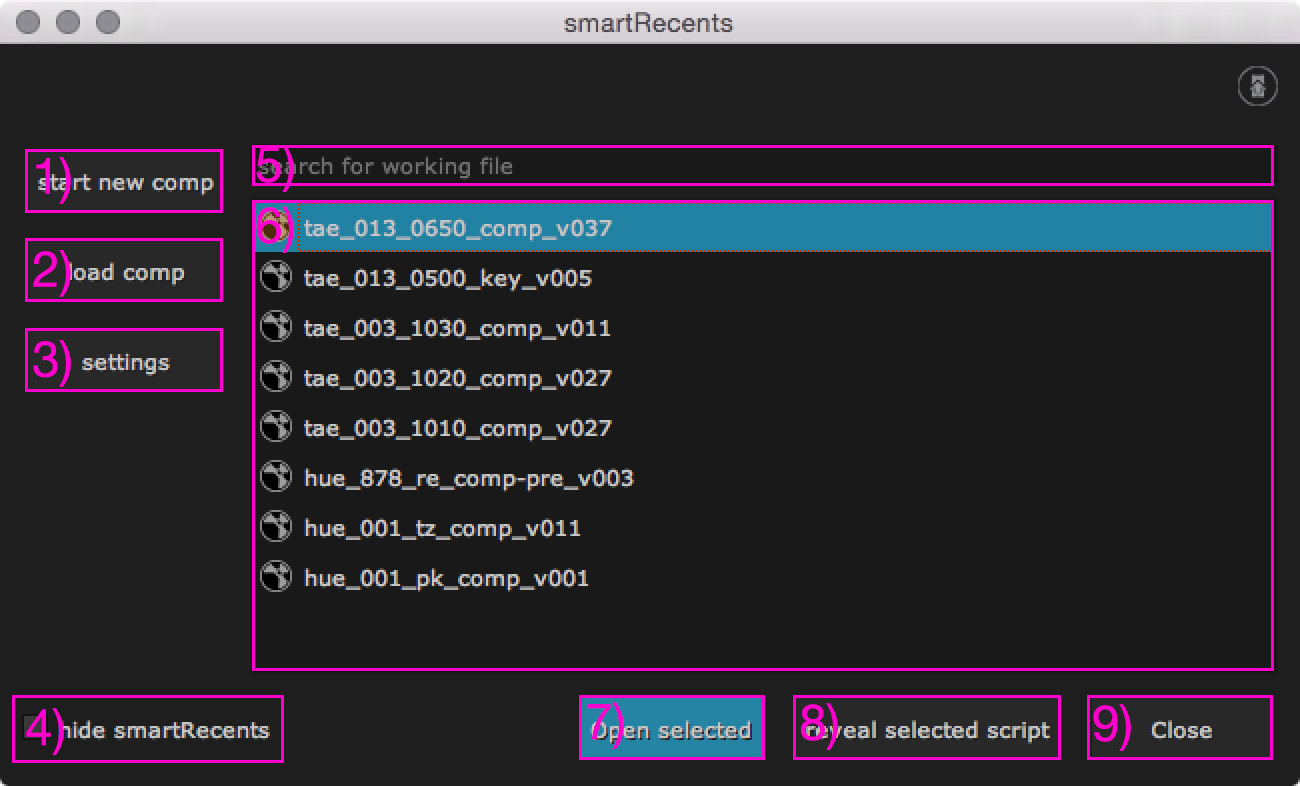Click the Nuke icon next to tae_013_0500_key_v005

(275, 277)
